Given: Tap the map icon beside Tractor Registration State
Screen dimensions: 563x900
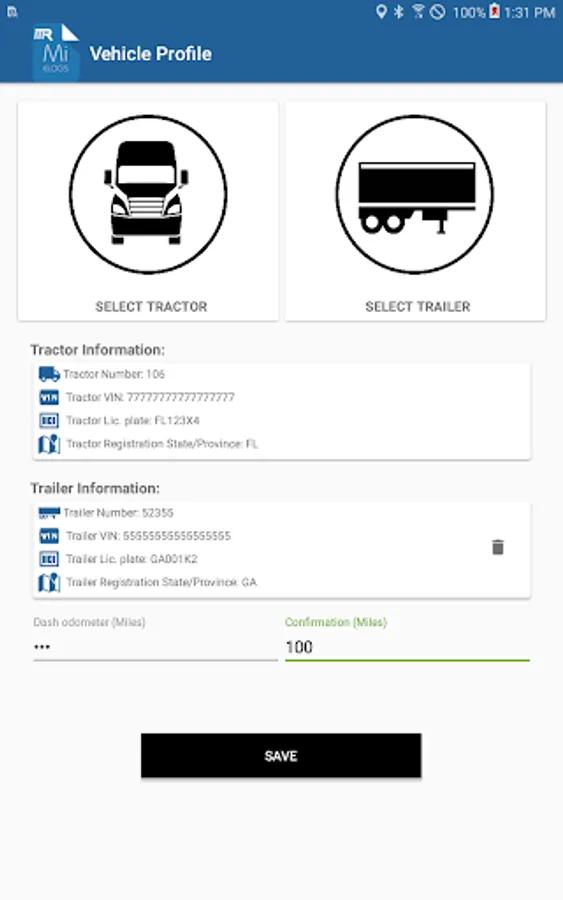Looking at the screenshot, I should click(x=49, y=444).
